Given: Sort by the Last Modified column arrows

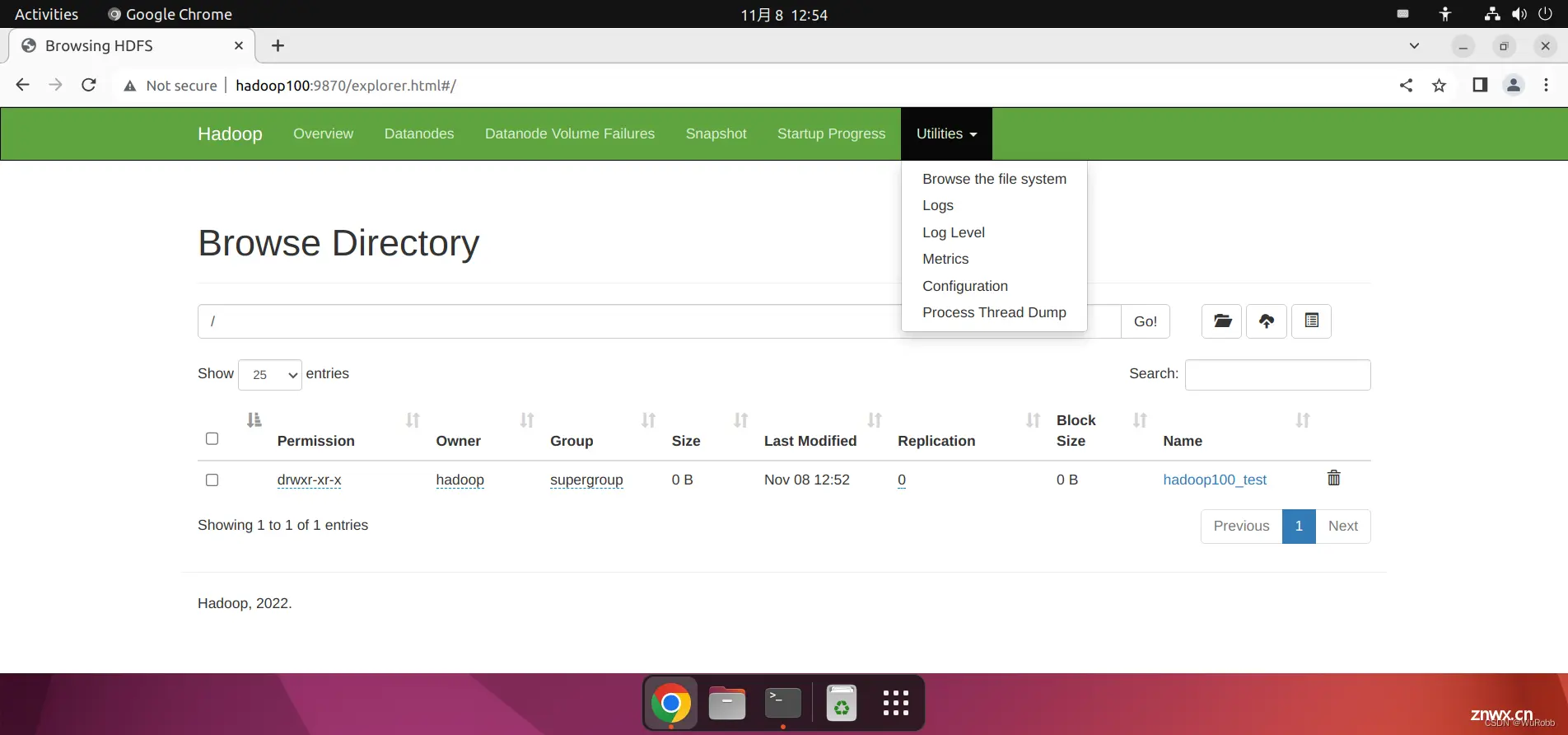Looking at the screenshot, I should 875,420.
